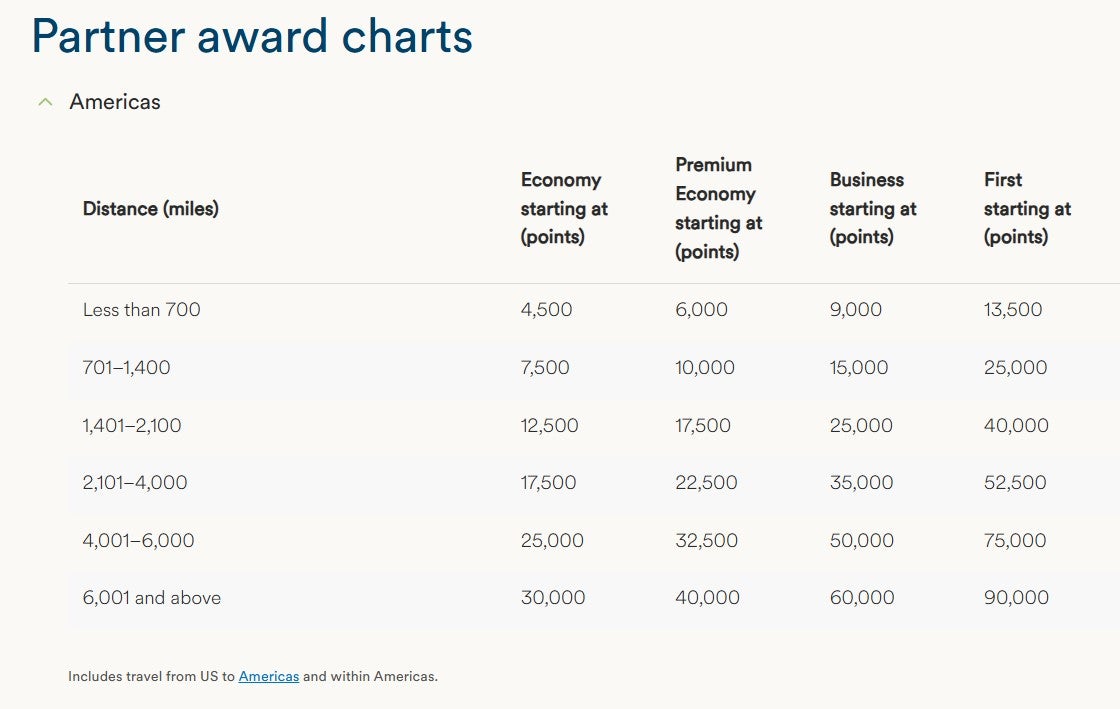Click the Partner award charts heading
The width and height of the screenshot is (1120, 709).
[x=250, y=36]
